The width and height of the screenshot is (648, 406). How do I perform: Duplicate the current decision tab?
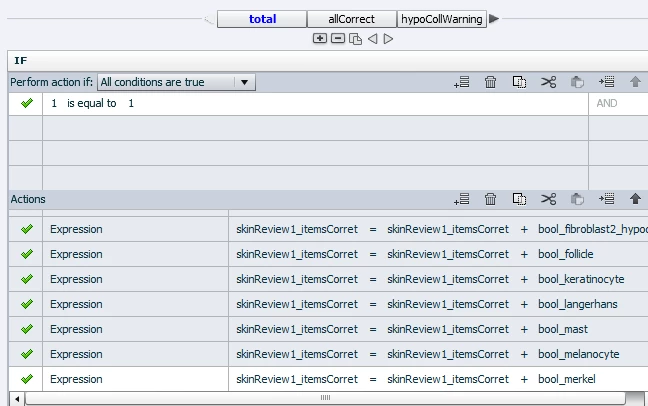355,39
